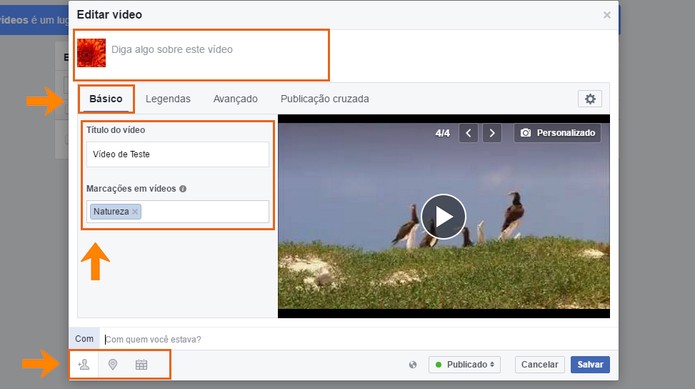Click the location pin icon
This screenshot has width=695, height=389.
(113, 365)
